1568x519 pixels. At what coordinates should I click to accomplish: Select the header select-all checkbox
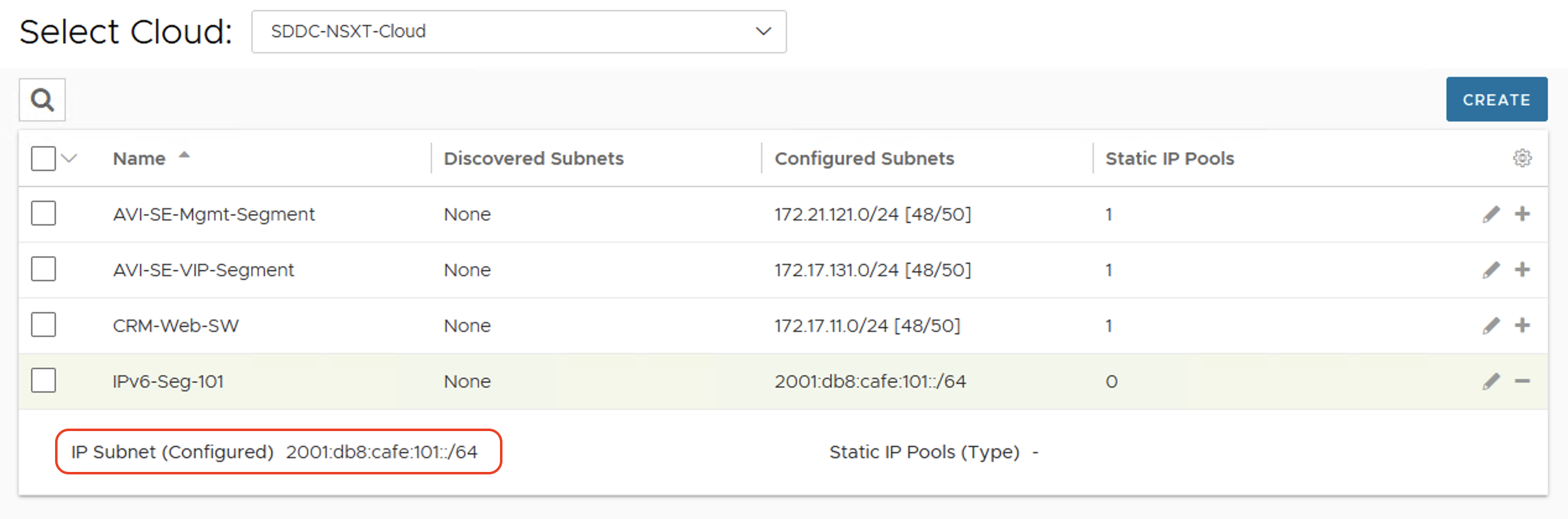(43, 159)
